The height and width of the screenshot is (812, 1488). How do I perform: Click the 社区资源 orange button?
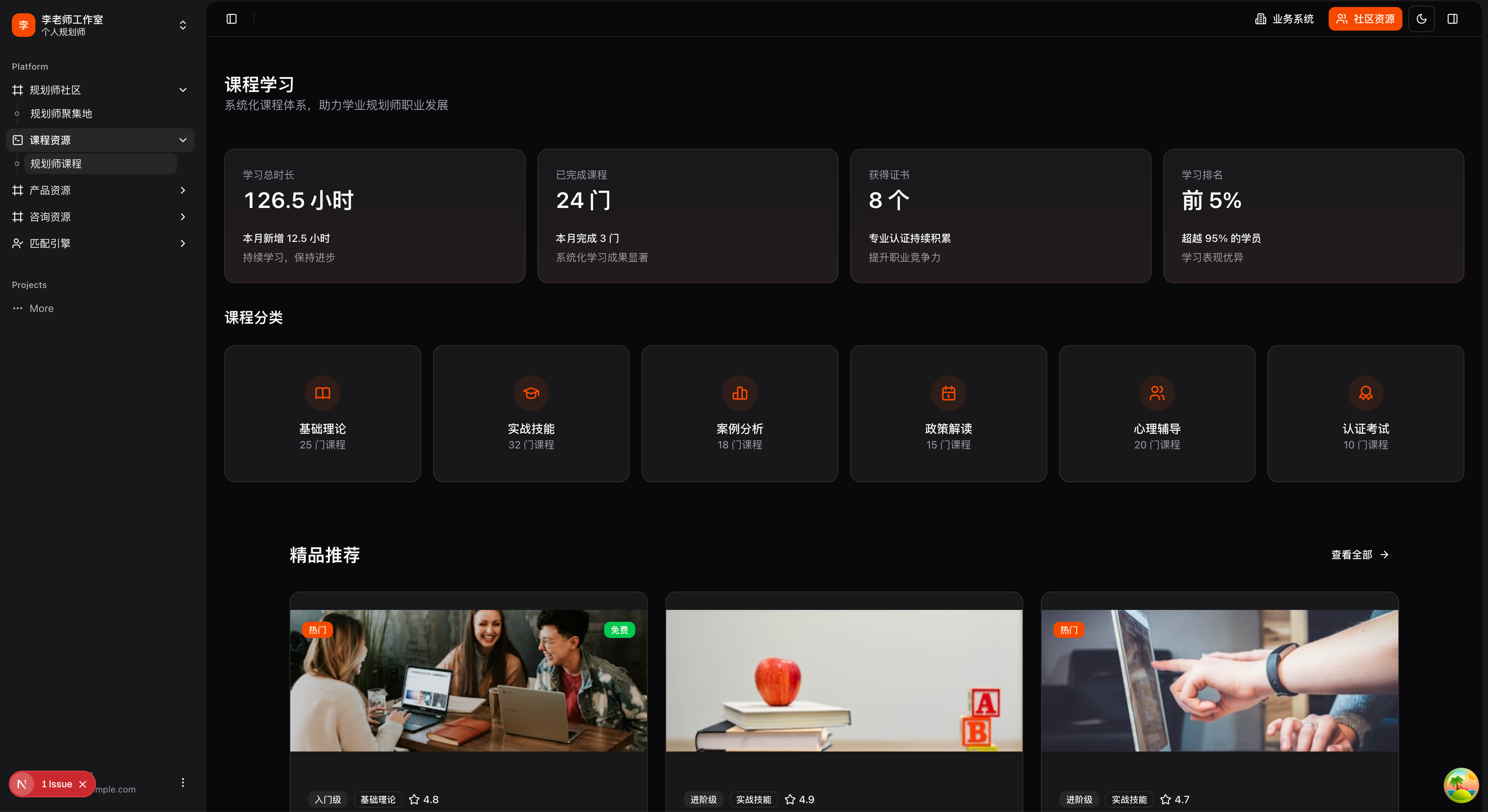click(x=1365, y=19)
